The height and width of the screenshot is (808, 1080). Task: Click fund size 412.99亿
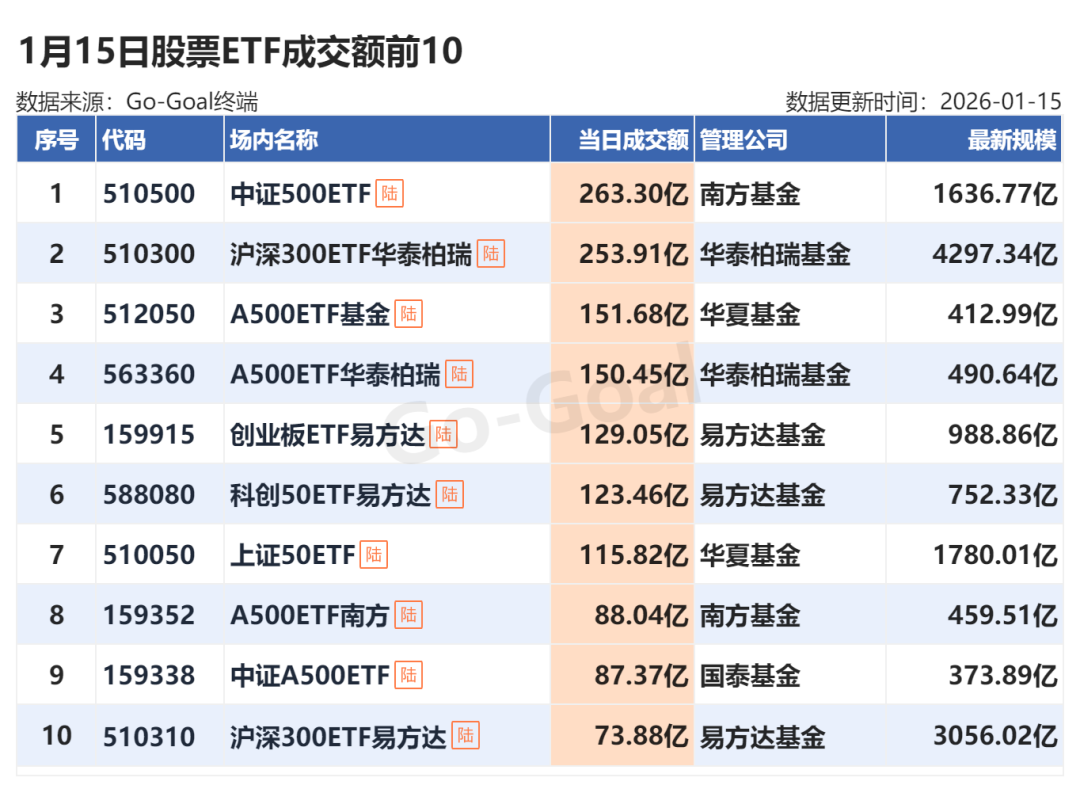[x=1003, y=315]
